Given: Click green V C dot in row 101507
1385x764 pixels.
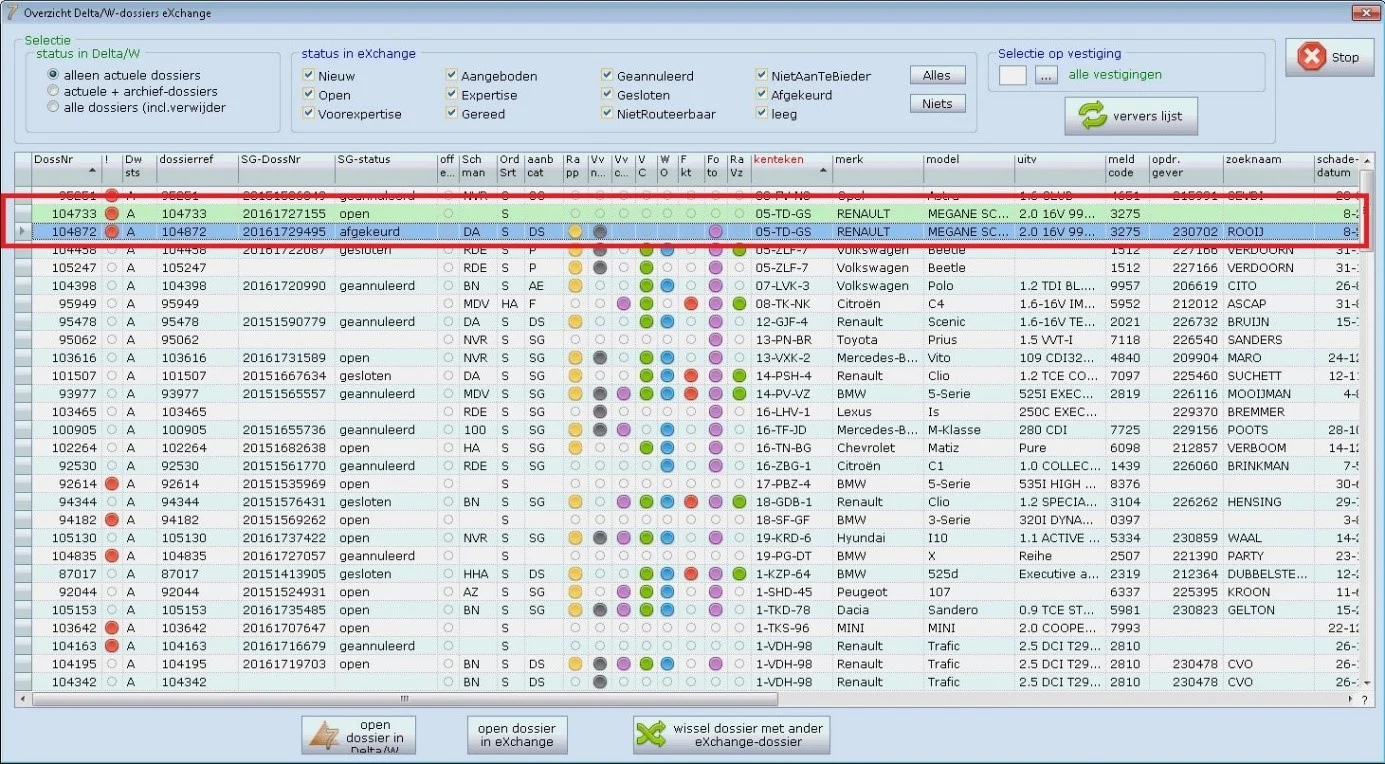Looking at the screenshot, I should [x=646, y=376].
